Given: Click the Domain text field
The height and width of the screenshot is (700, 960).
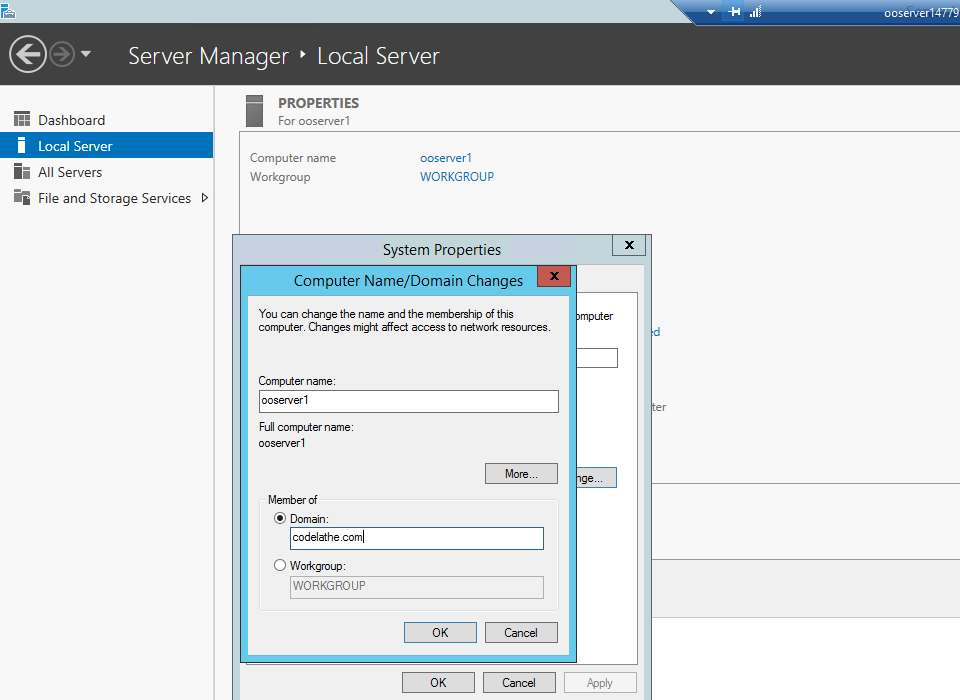Looking at the screenshot, I should pyautogui.click(x=416, y=538).
